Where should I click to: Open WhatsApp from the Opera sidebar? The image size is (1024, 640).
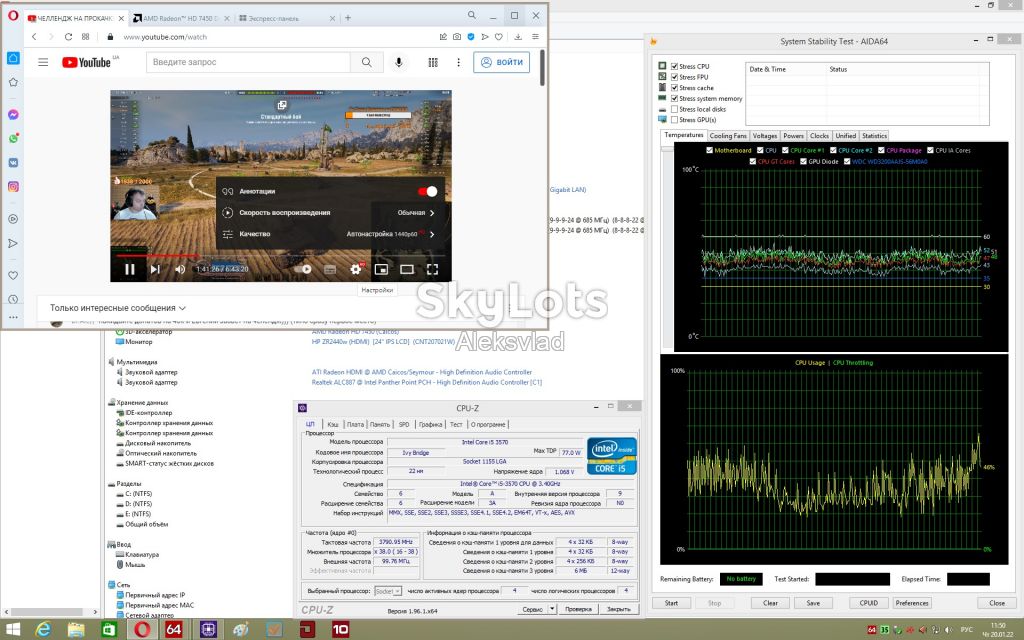click(x=13, y=138)
